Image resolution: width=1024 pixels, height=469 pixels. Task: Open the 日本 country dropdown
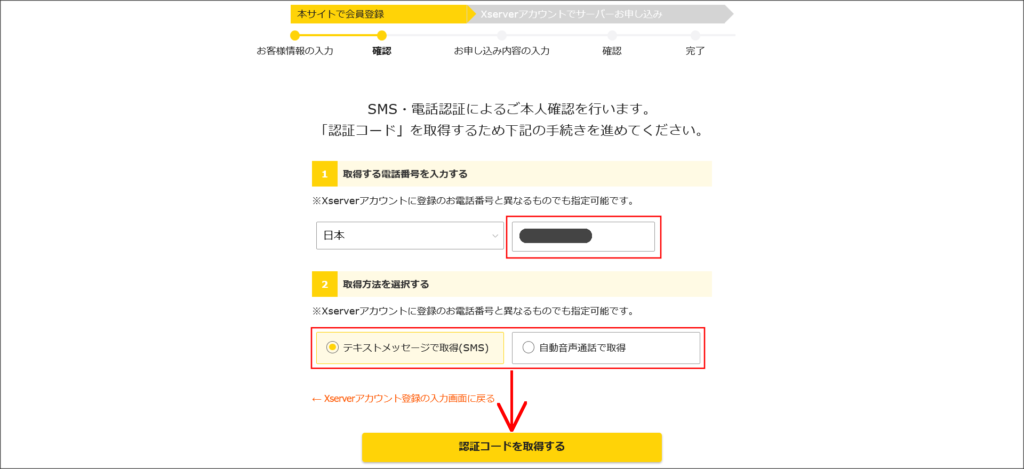[409, 236]
